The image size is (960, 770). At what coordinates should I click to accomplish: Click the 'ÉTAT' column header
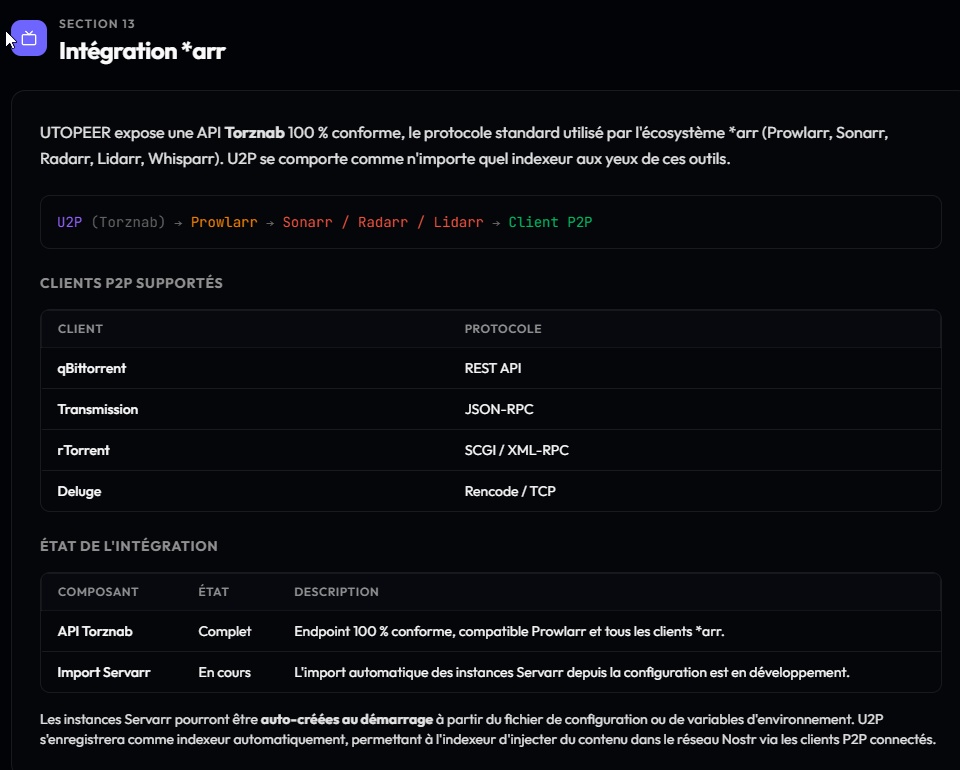214,592
